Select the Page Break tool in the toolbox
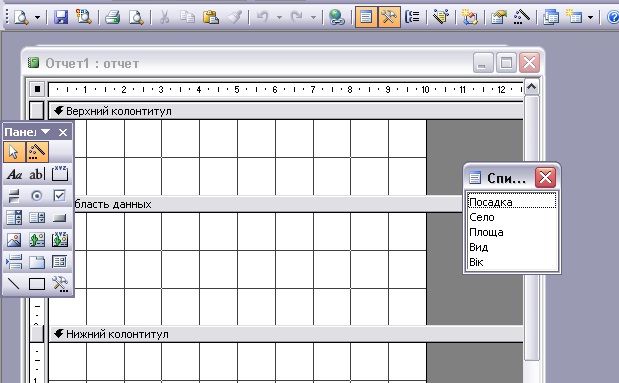Screen dimensions: 619x383 point(14,262)
